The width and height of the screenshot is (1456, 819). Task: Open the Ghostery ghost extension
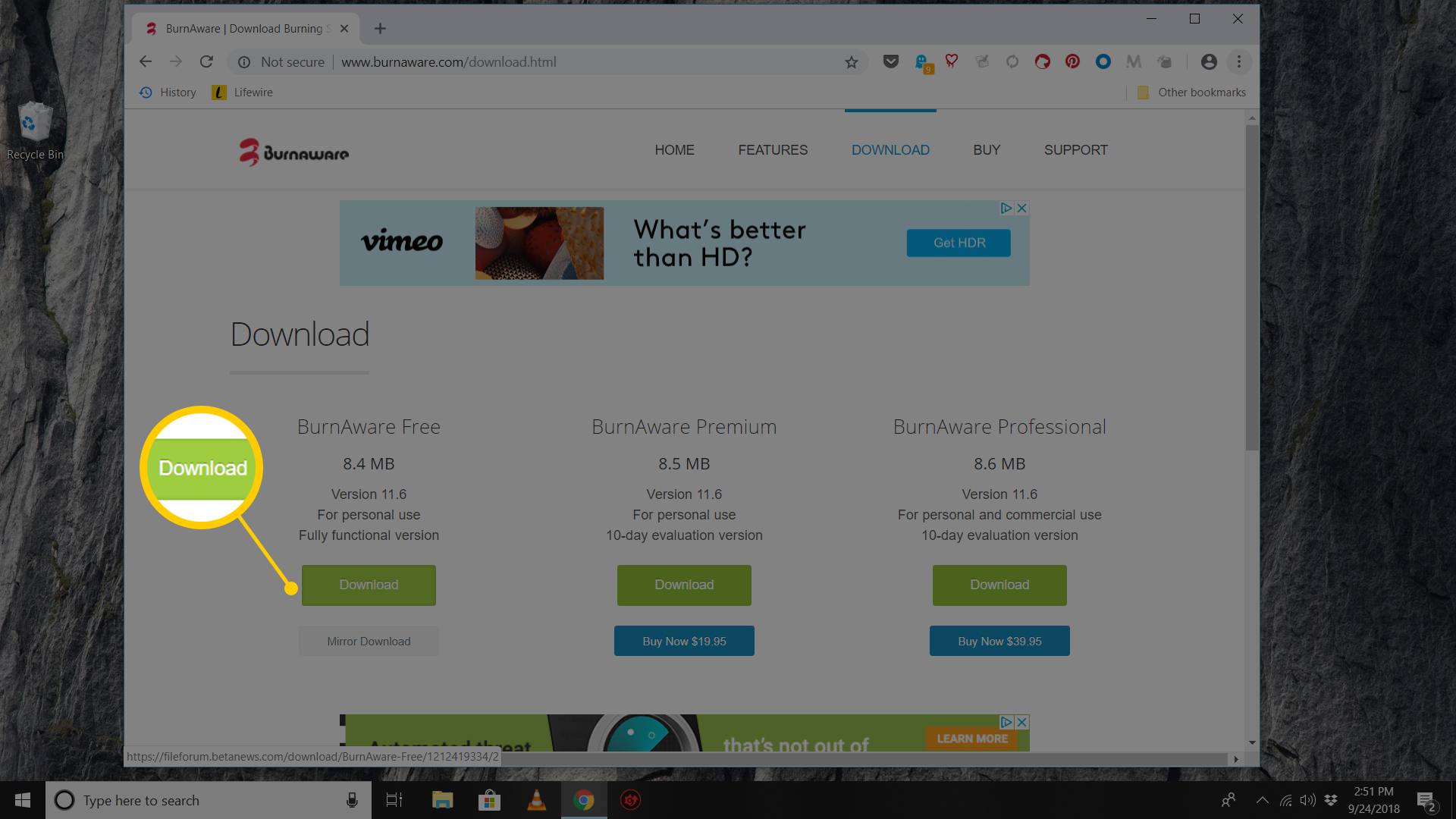[x=923, y=63]
